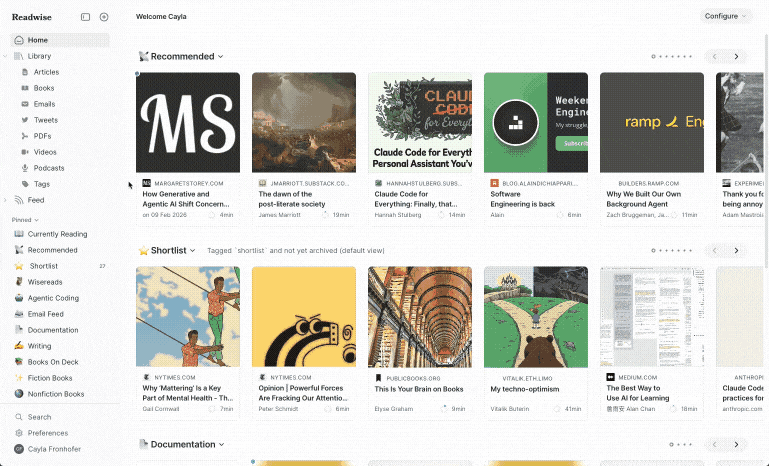The width and height of the screenshot is (769, 466).
Task: Open the Podcasts library section
Action: (48, 168)
